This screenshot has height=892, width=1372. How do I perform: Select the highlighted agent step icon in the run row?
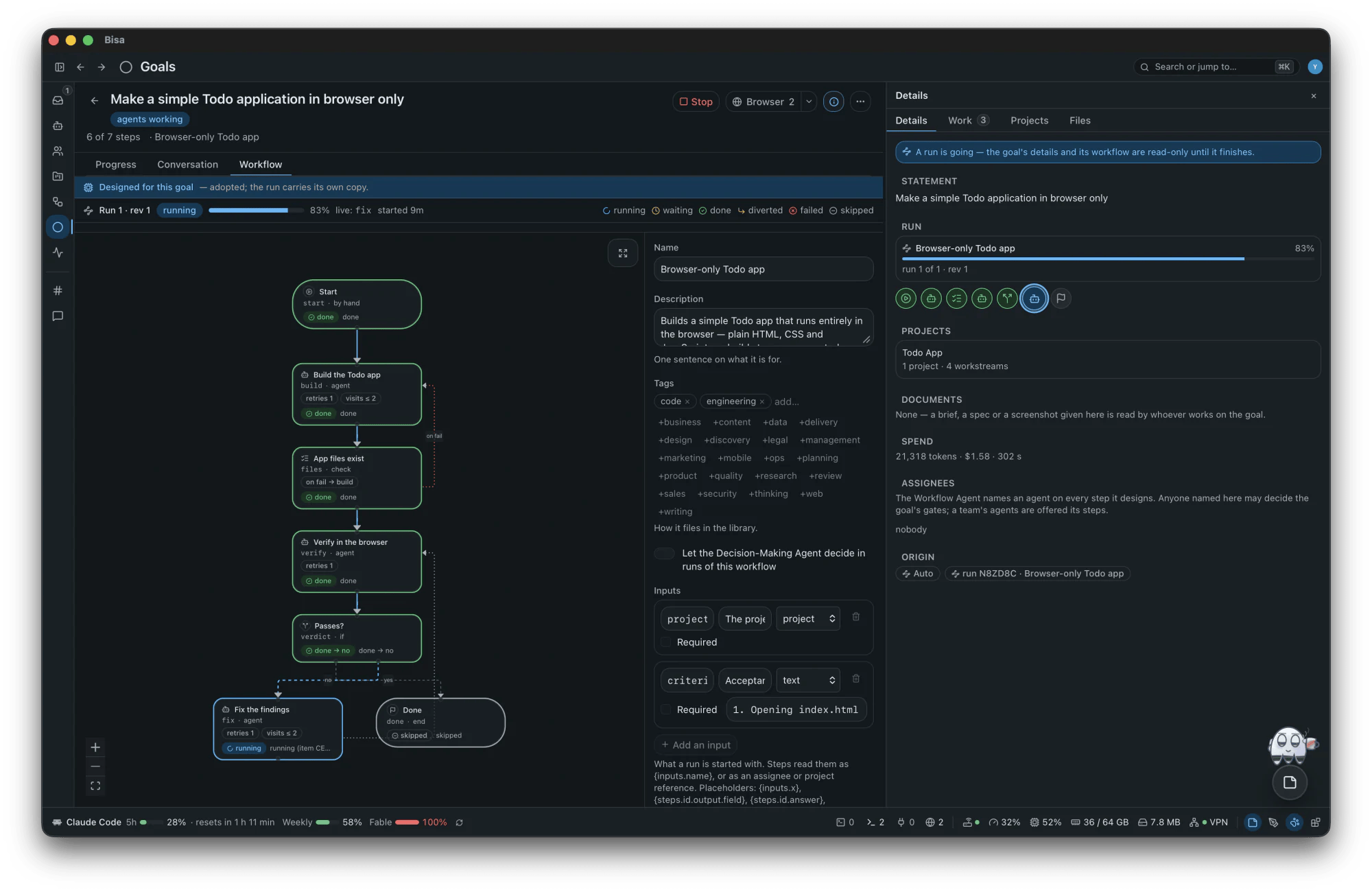pos(1034,298)
